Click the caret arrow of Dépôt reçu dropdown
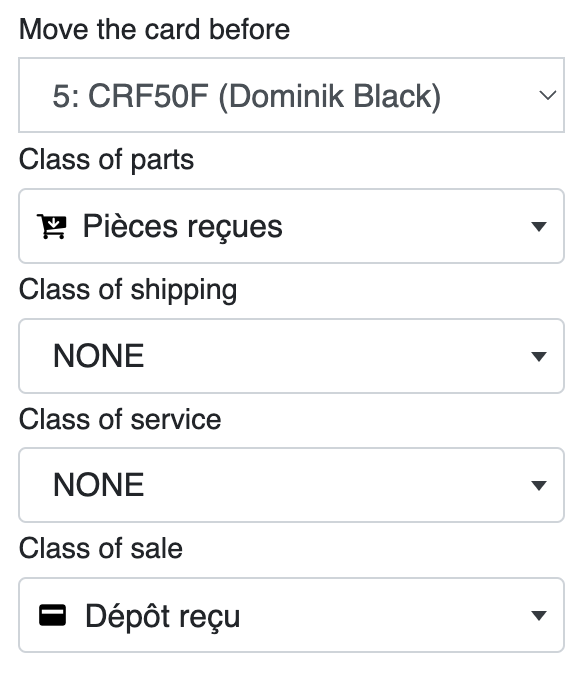 (x=539, y=616)
